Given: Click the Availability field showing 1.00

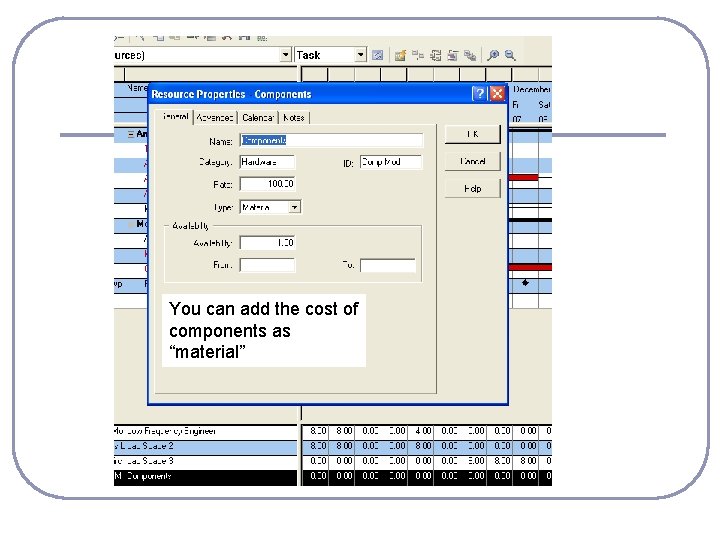Looking at the screenshot, I should pos(267,243).
